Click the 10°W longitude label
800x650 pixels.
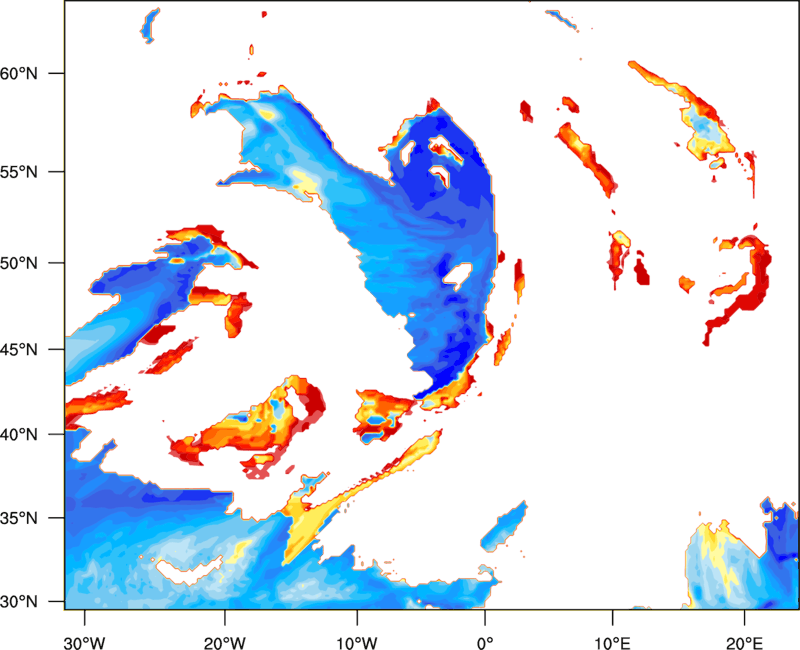[x=357, y=643]
